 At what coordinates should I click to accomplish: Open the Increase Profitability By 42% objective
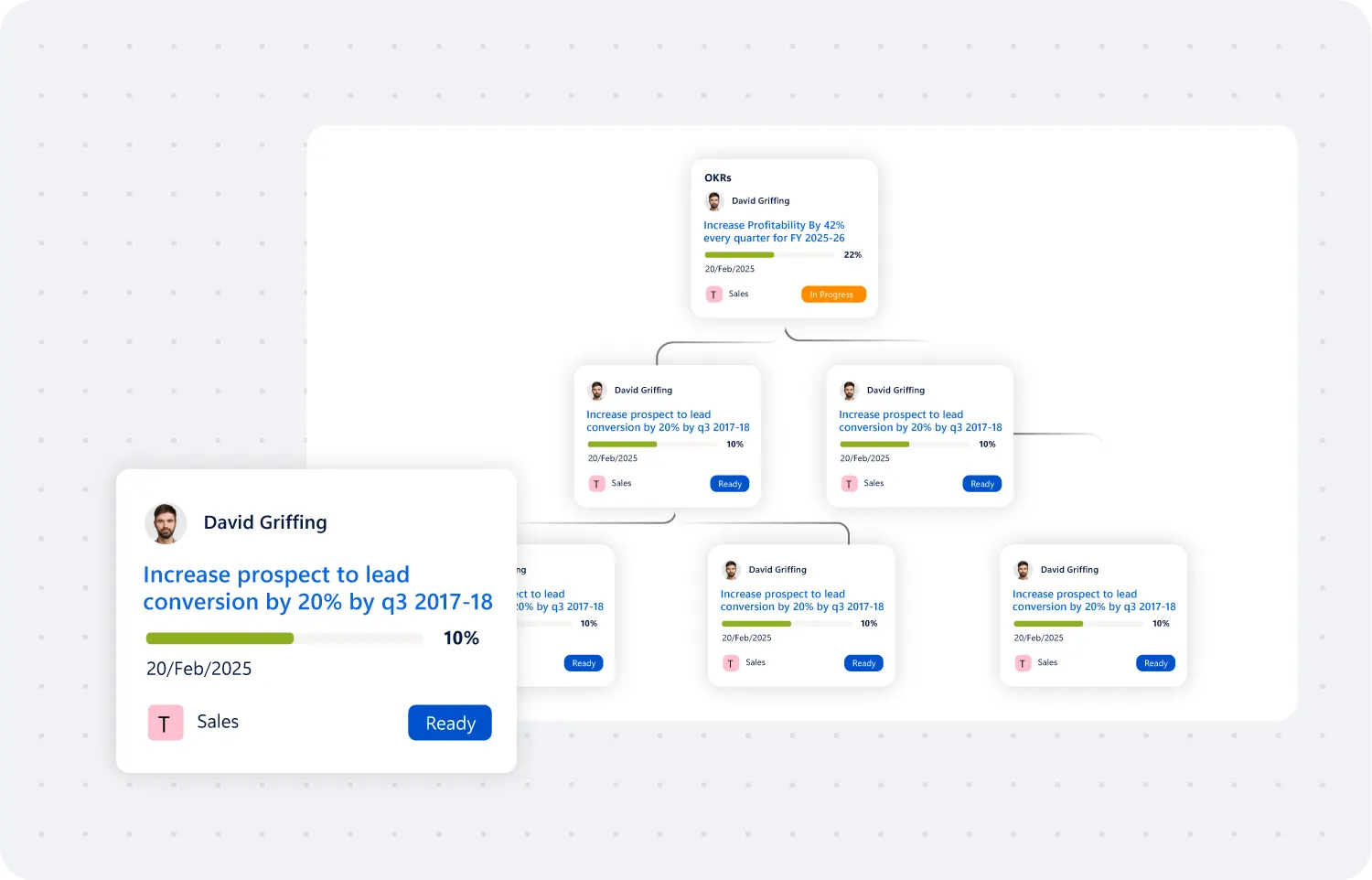point(774,231)
